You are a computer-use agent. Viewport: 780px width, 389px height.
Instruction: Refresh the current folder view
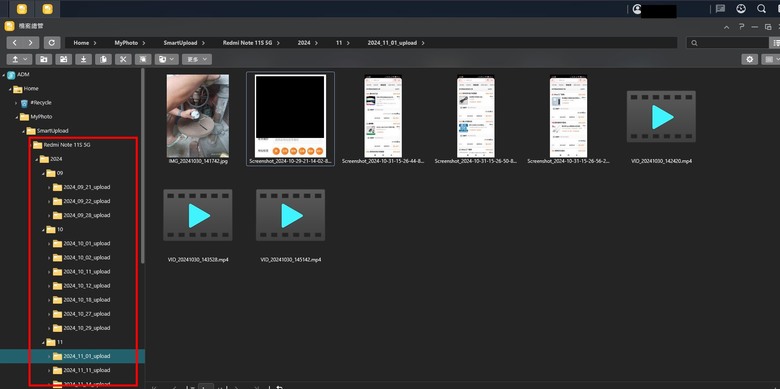[x=52, y=43]
